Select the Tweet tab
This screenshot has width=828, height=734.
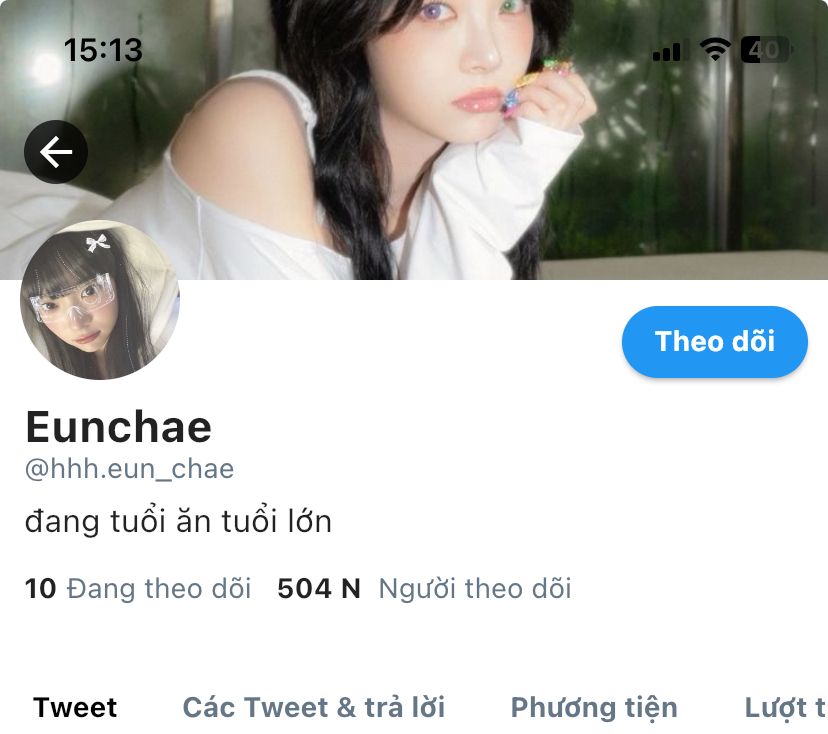[75, 708]
